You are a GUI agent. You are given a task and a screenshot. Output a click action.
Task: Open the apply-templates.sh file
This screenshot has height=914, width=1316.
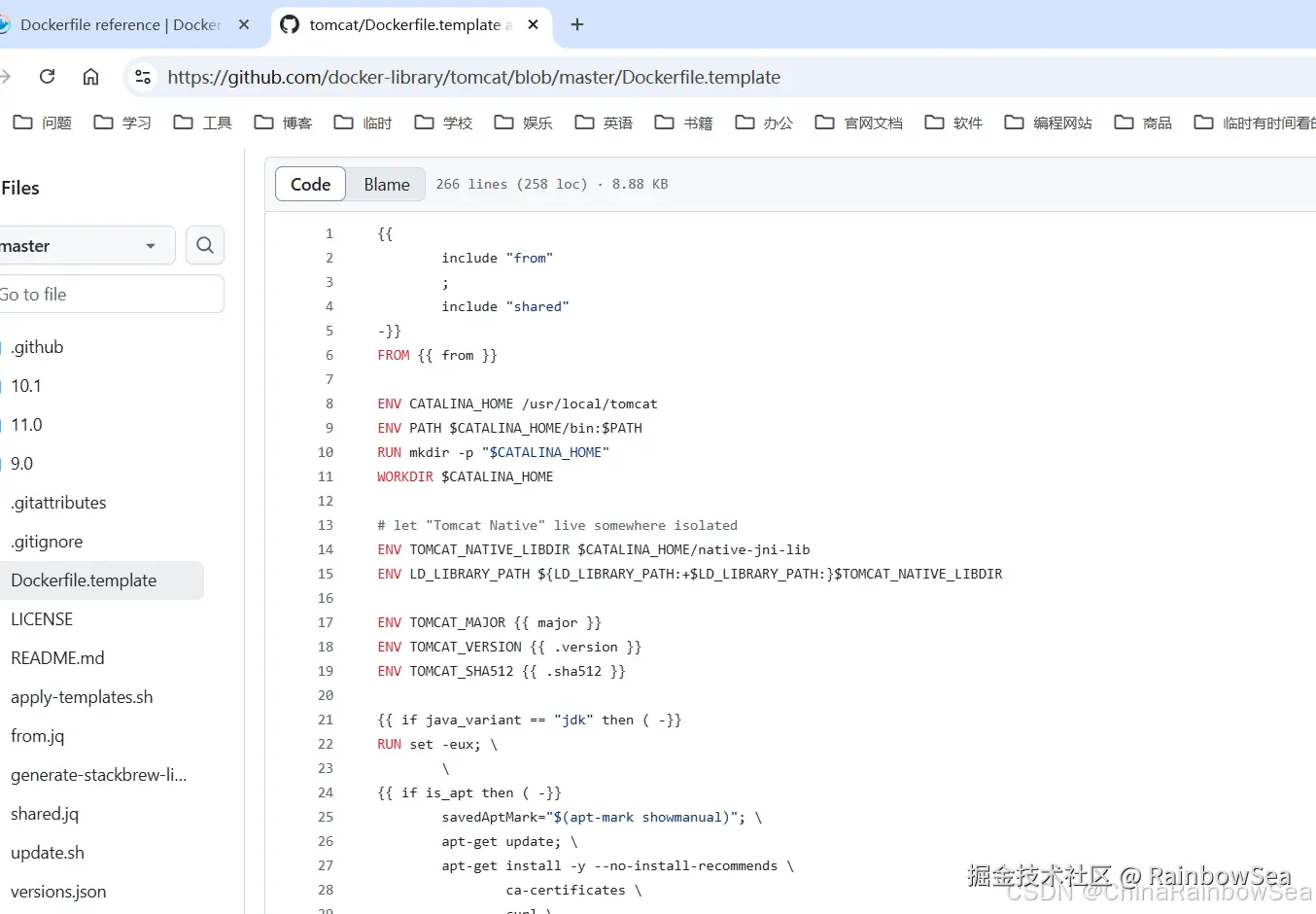(x=82, y=697)
